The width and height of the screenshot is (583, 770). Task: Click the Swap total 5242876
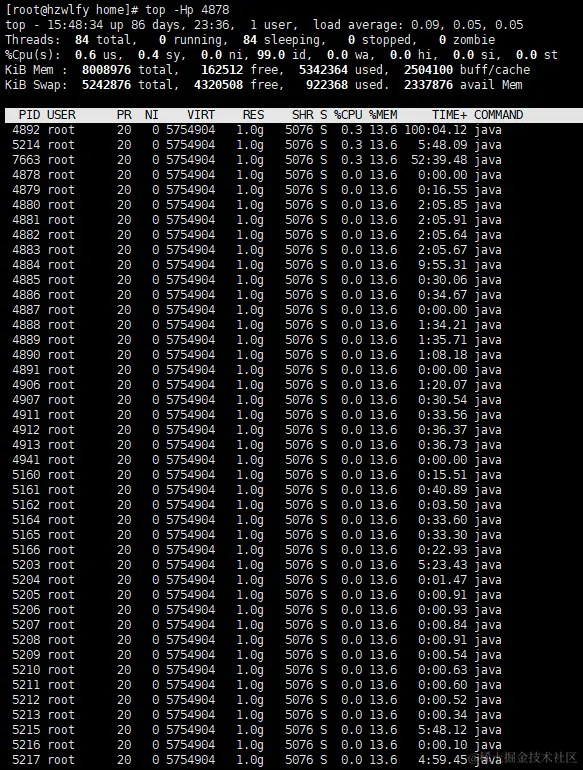(x=106, y=84)
